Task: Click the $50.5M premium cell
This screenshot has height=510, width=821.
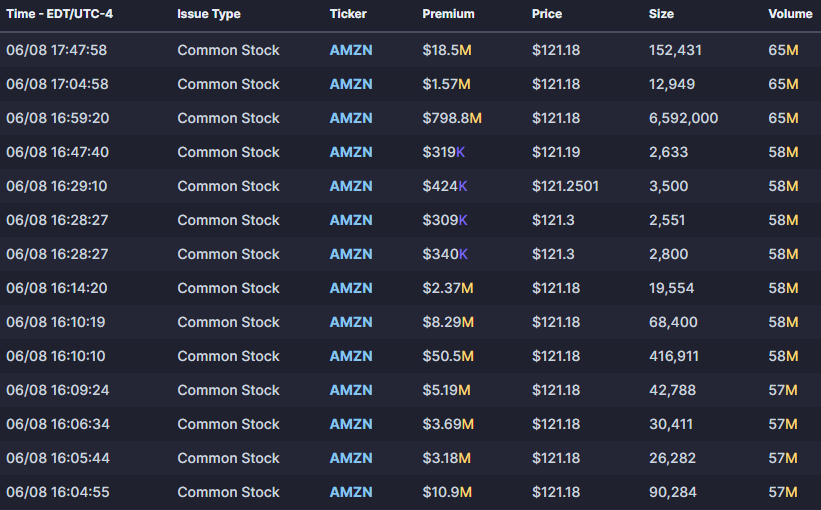Action: (448, 356)
